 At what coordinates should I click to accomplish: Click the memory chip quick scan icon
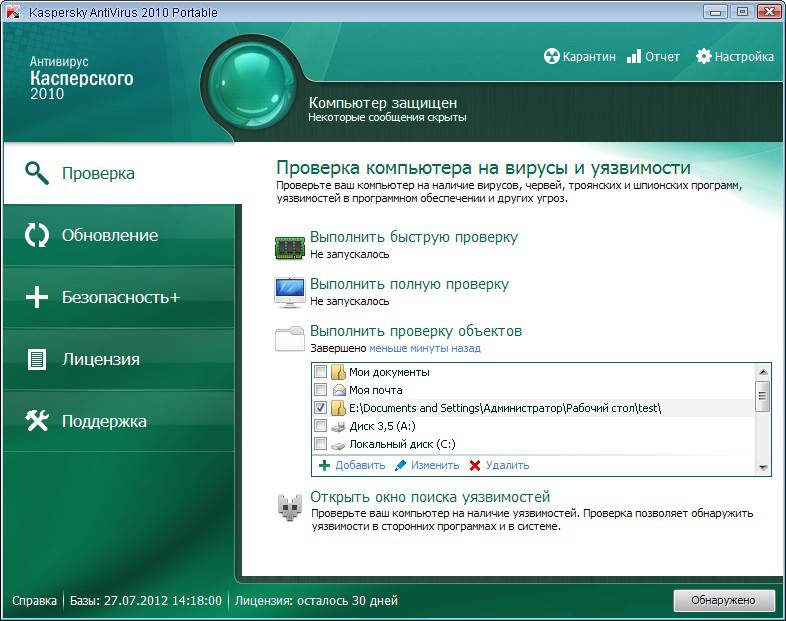pyautogui.click(x=290, y=248)
